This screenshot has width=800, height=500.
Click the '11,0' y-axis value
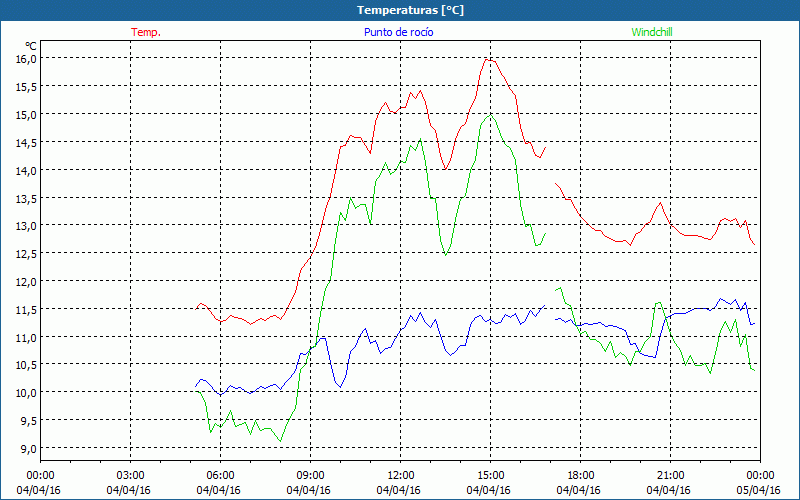(26, 337)
